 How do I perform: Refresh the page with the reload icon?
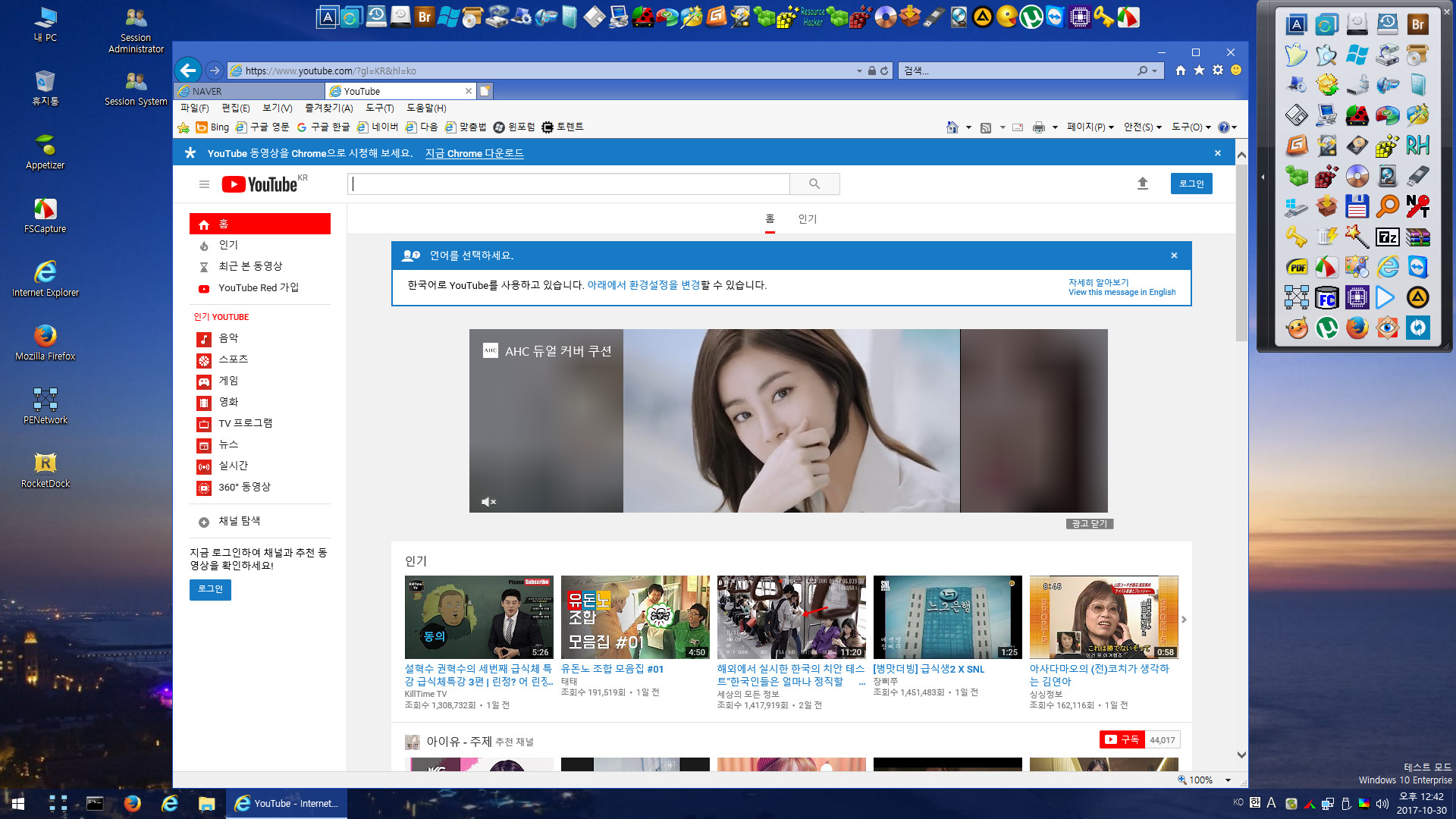(x=884, y=71)
